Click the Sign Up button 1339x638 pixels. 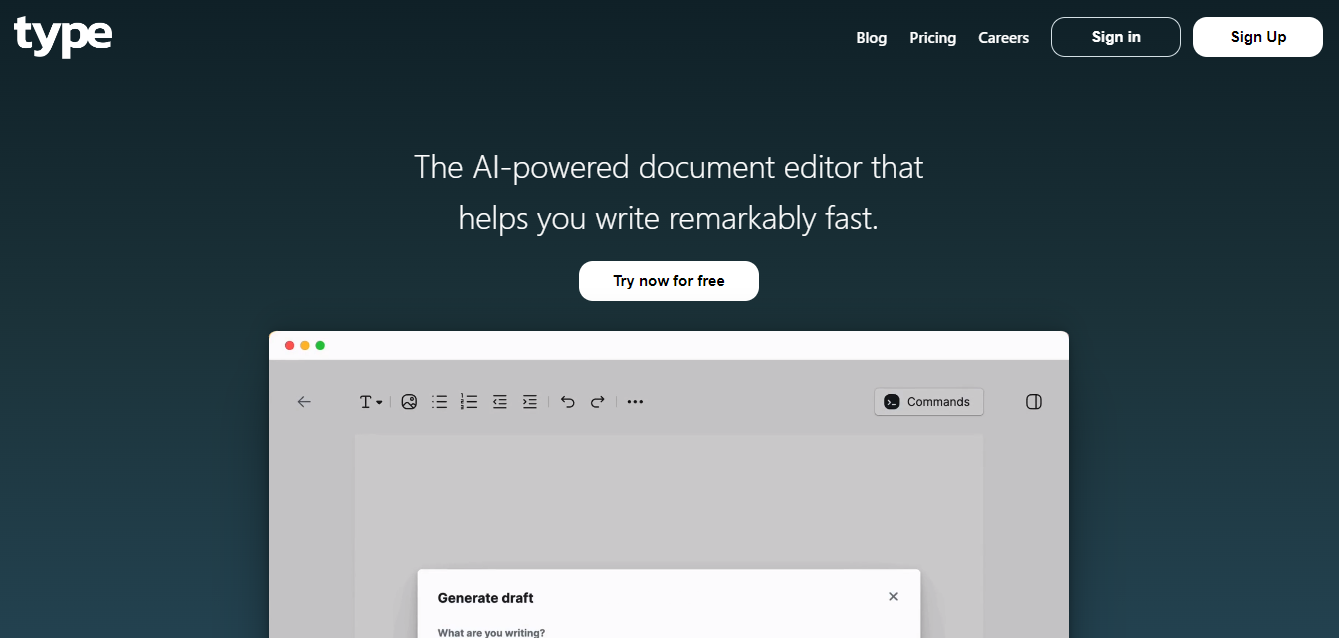pyautogui.click(x=1257, y=37)
